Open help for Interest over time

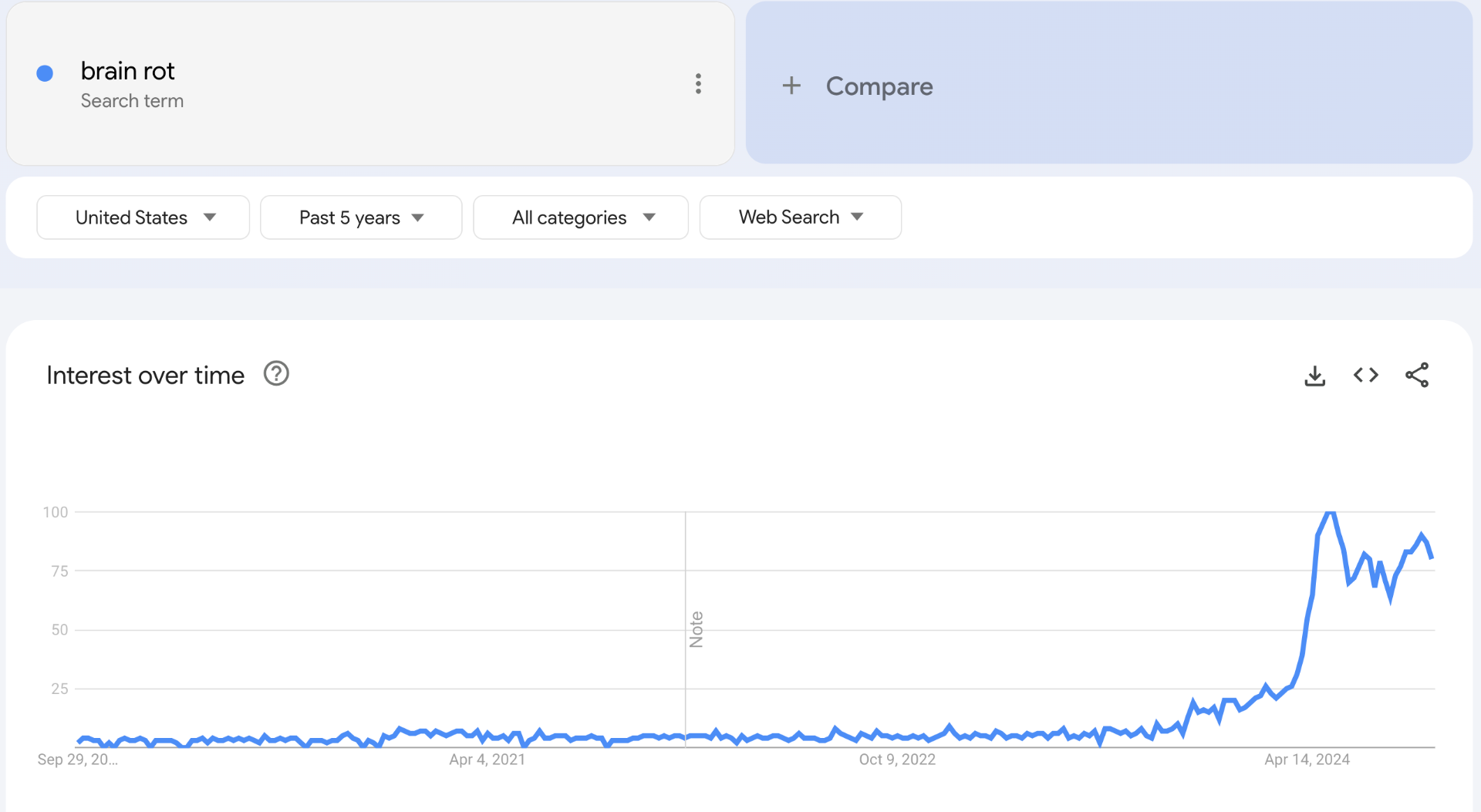pos(276,374)
